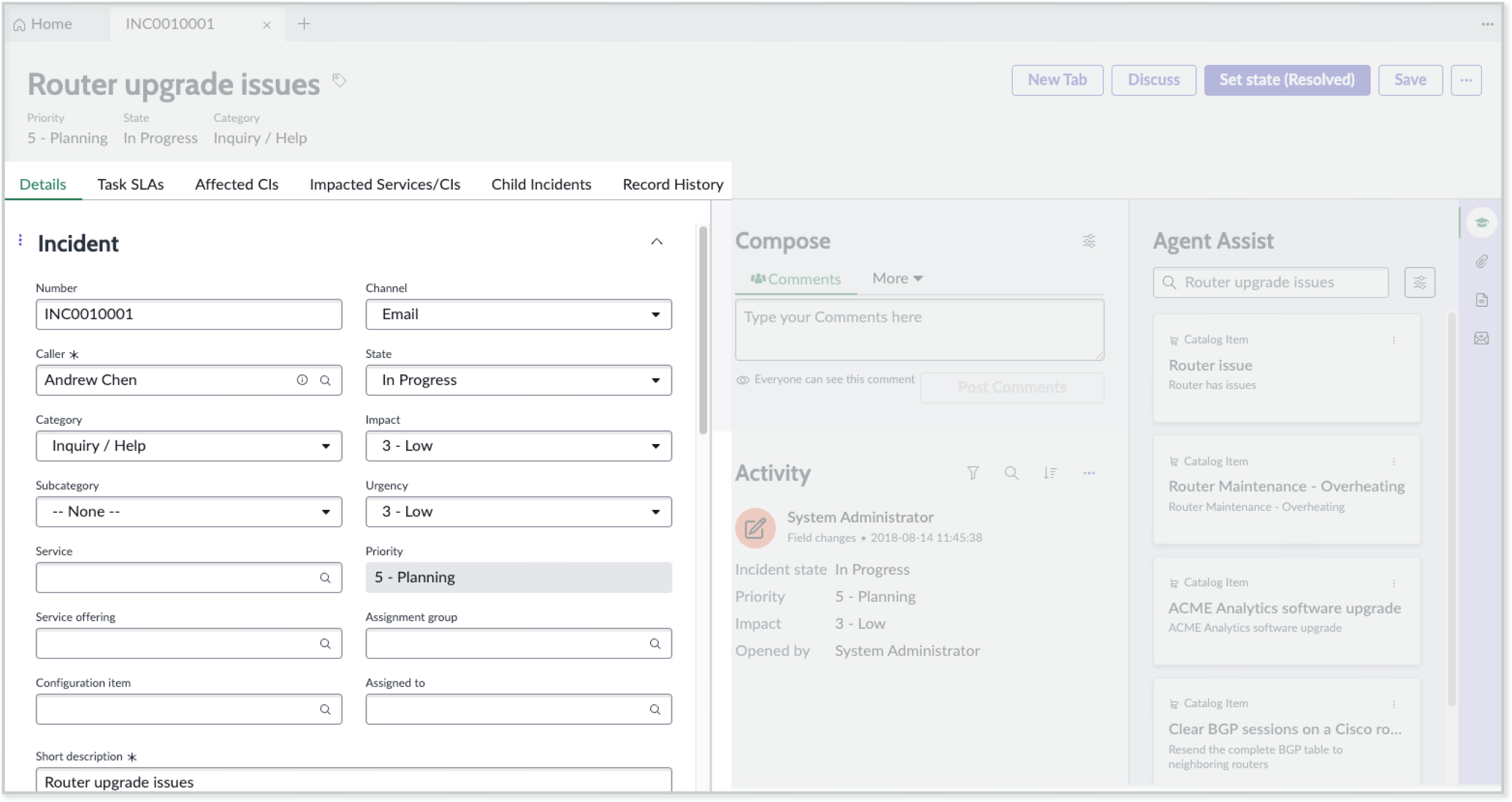
Task: Click the Comments text area
Action: point(919,330)
